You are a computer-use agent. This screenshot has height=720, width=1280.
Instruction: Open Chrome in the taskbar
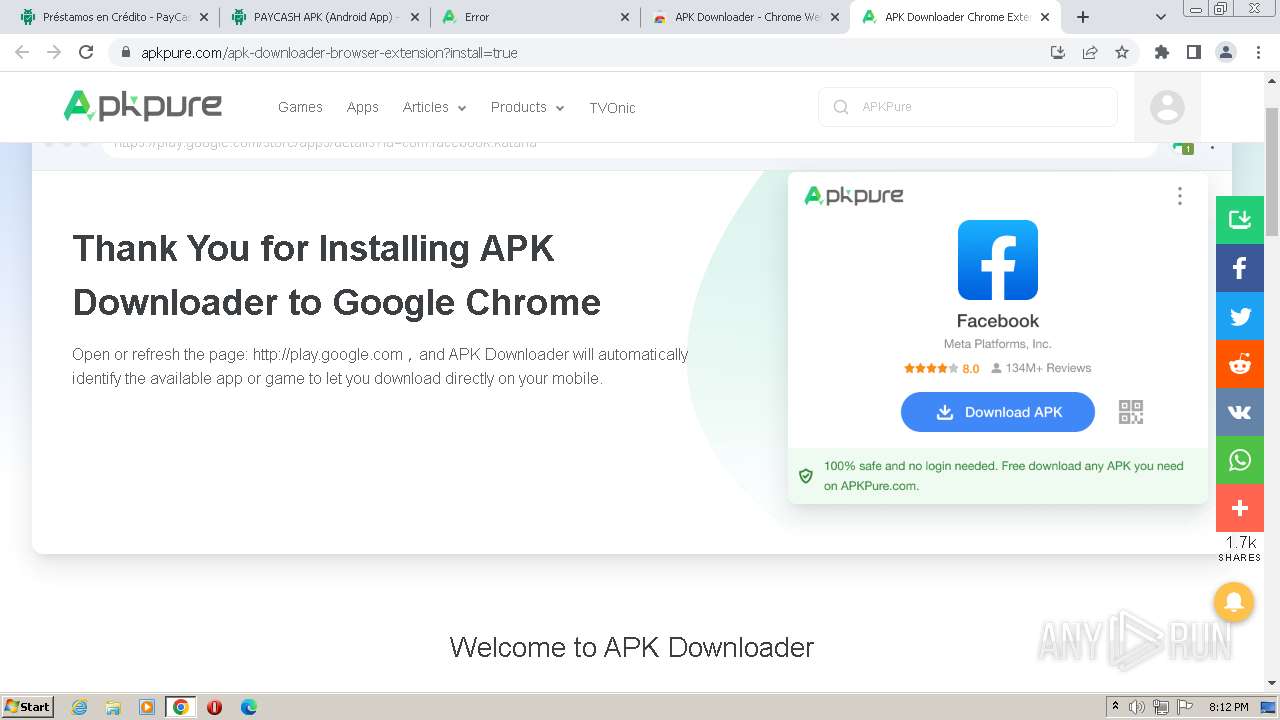[x=180, y=707]
